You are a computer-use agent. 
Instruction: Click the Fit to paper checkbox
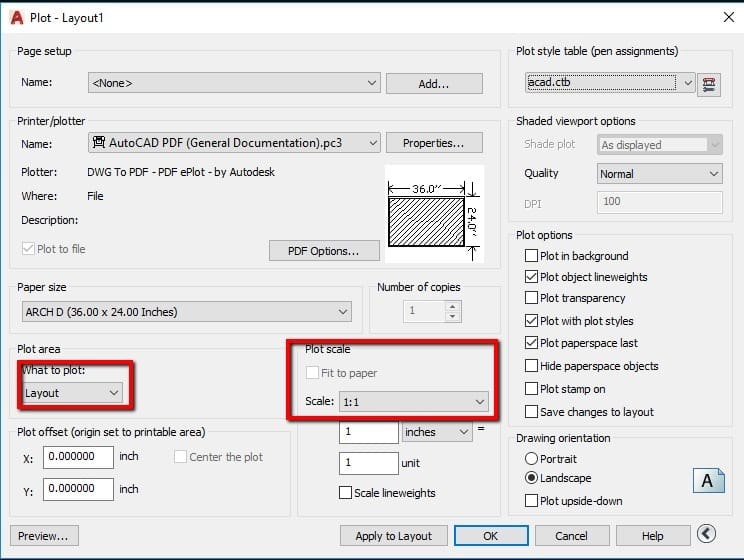click(312, 373)
